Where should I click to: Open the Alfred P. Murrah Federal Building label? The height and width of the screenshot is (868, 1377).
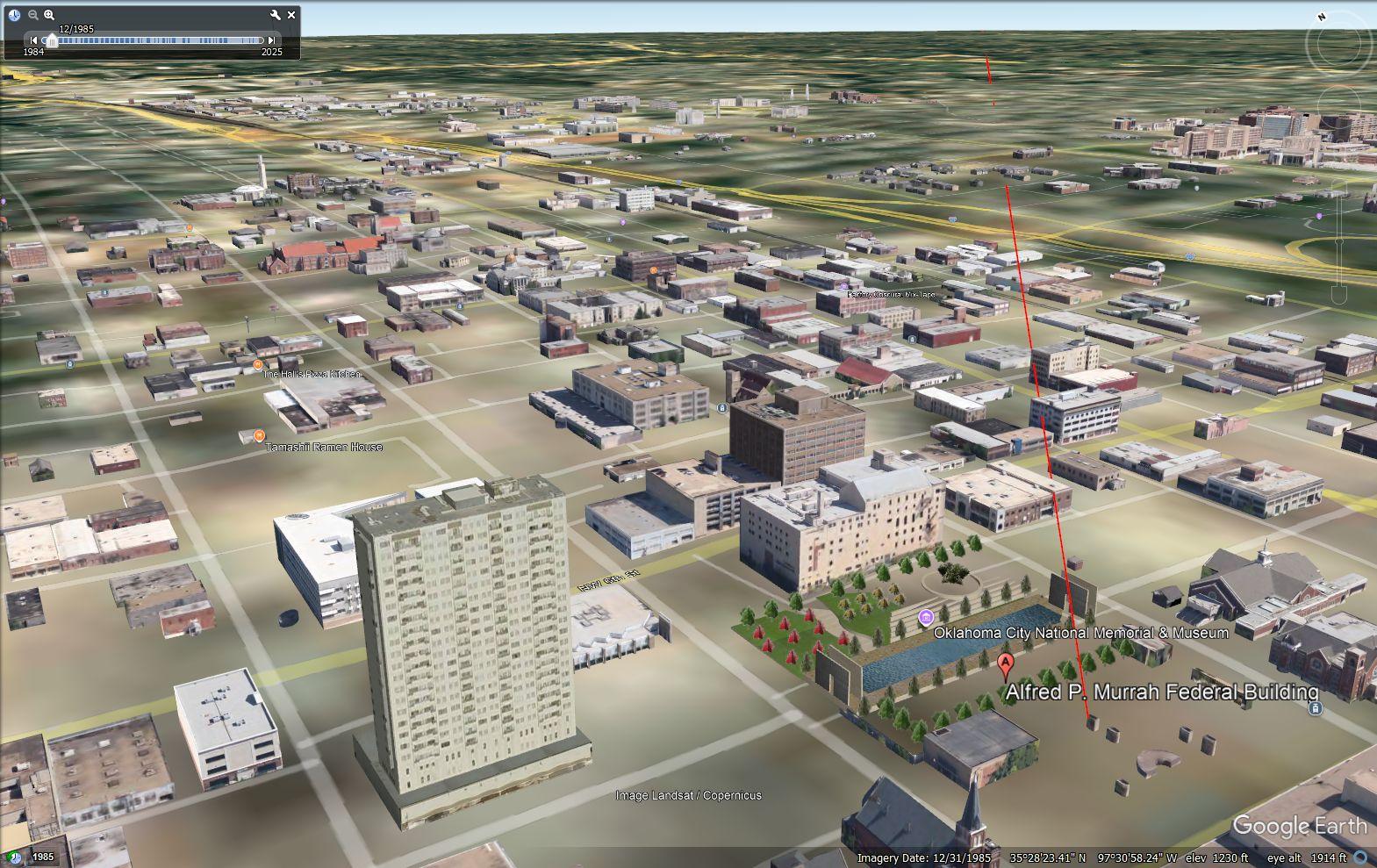click(x=1161, y=692)
